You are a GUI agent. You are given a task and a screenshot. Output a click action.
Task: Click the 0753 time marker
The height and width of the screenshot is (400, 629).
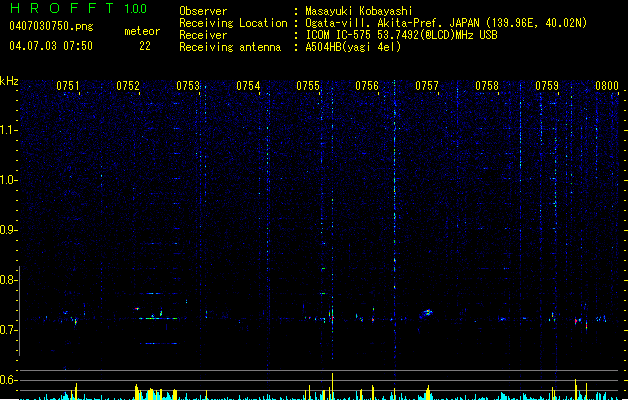(x=188, y=86)
